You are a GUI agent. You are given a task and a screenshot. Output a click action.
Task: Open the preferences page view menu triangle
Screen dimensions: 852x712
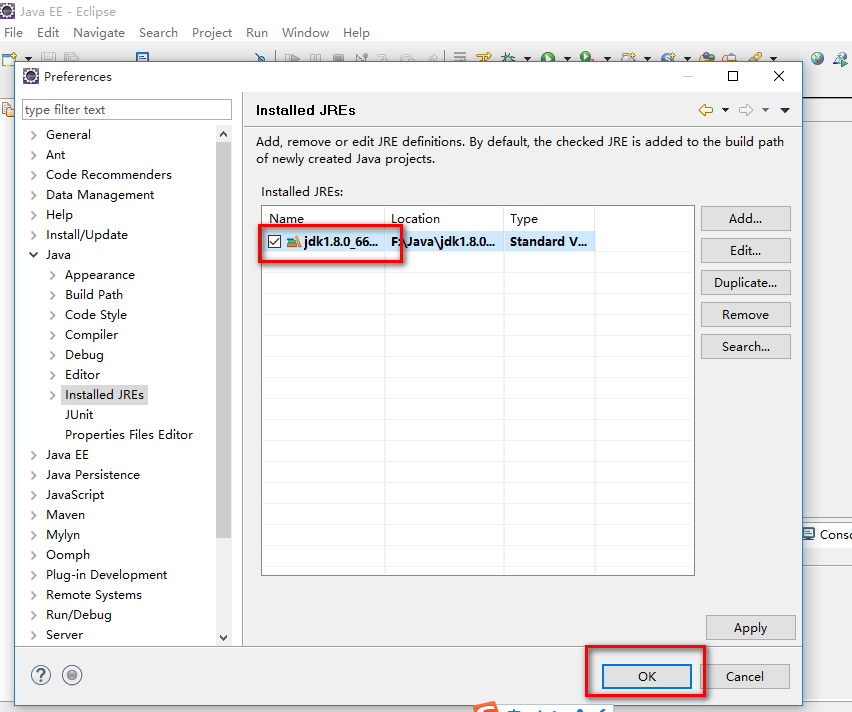point(785,110)
